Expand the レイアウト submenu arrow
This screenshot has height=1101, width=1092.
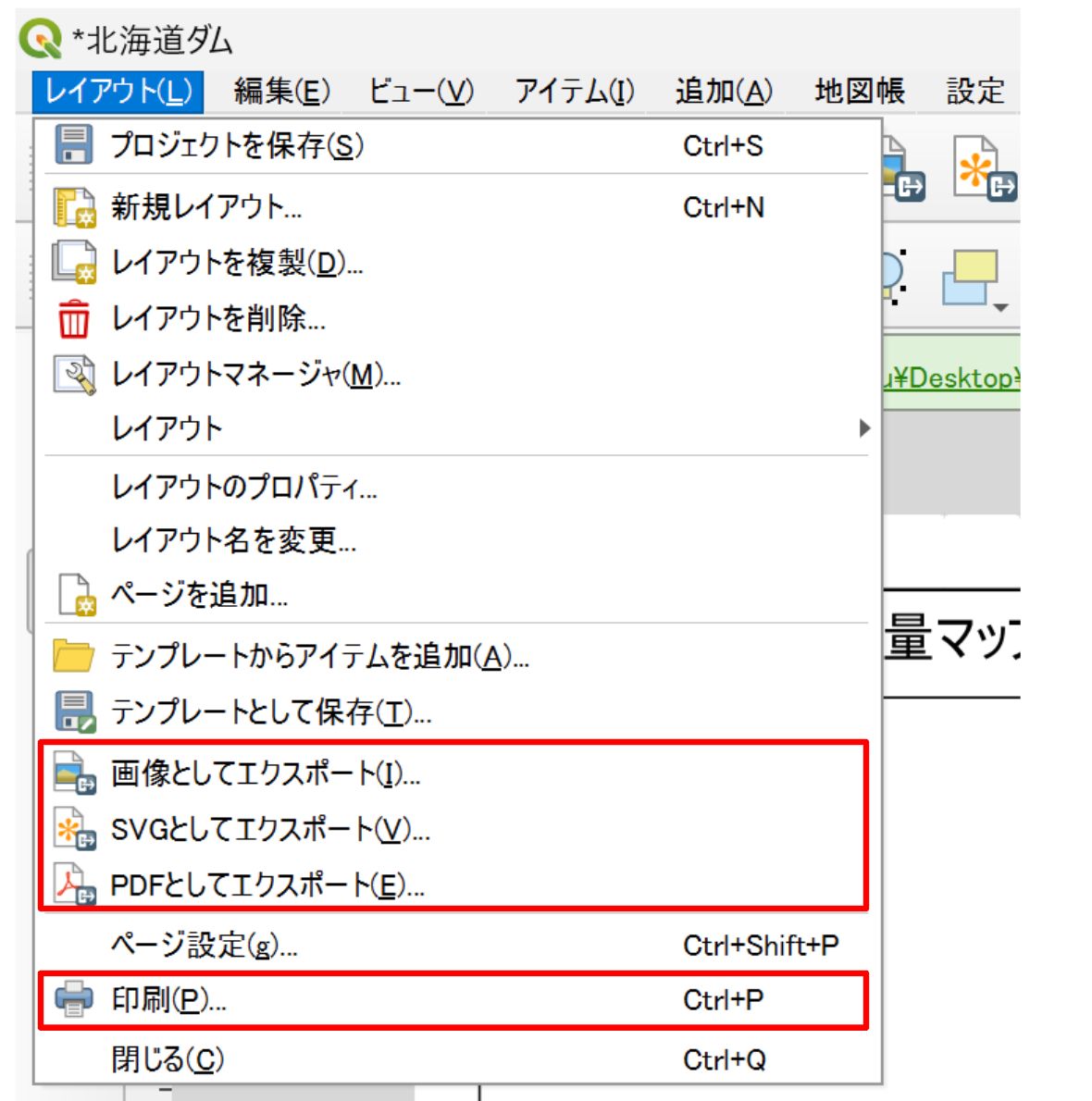click(864, 428)
